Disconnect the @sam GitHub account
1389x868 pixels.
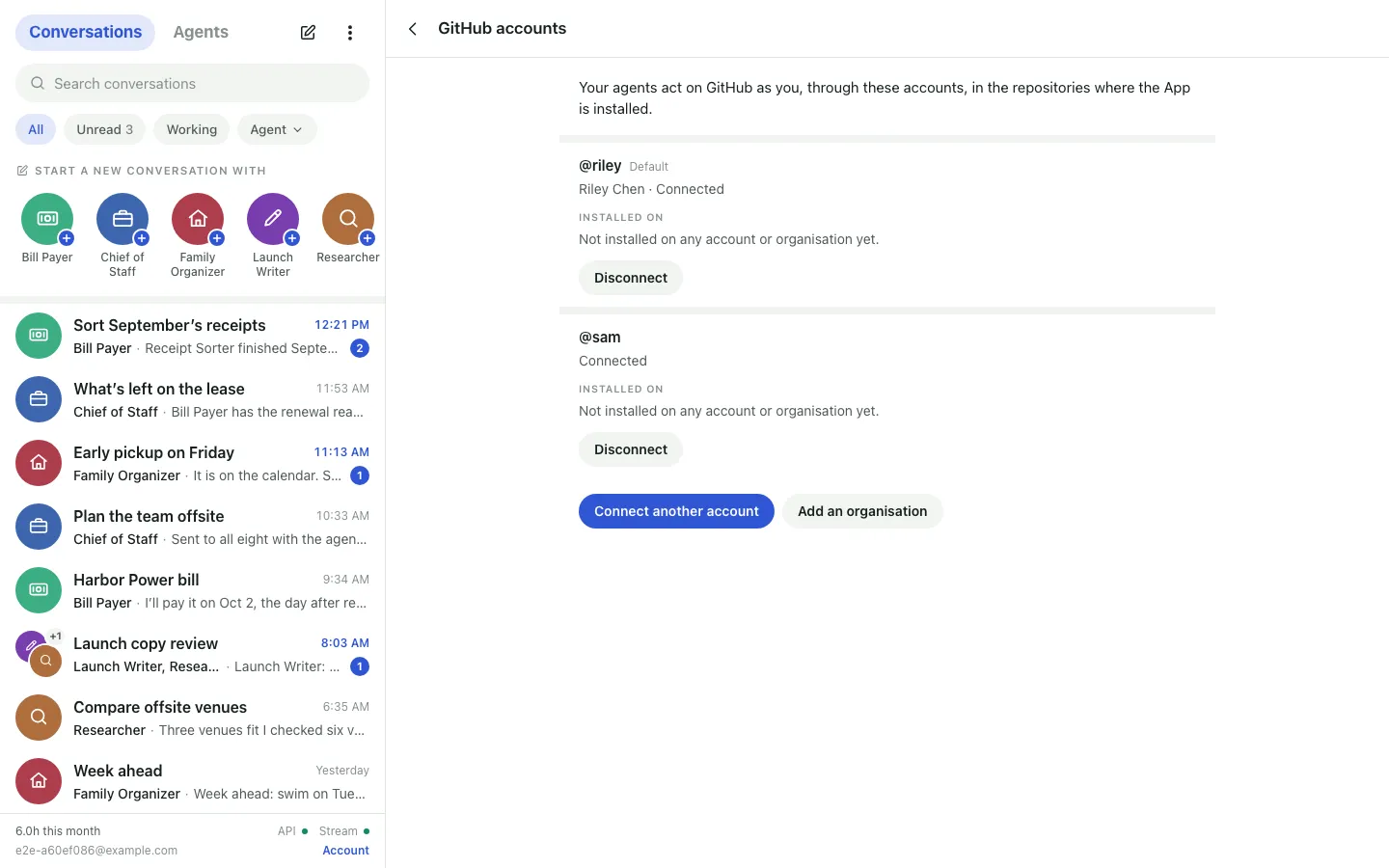(x=631, y=449)
